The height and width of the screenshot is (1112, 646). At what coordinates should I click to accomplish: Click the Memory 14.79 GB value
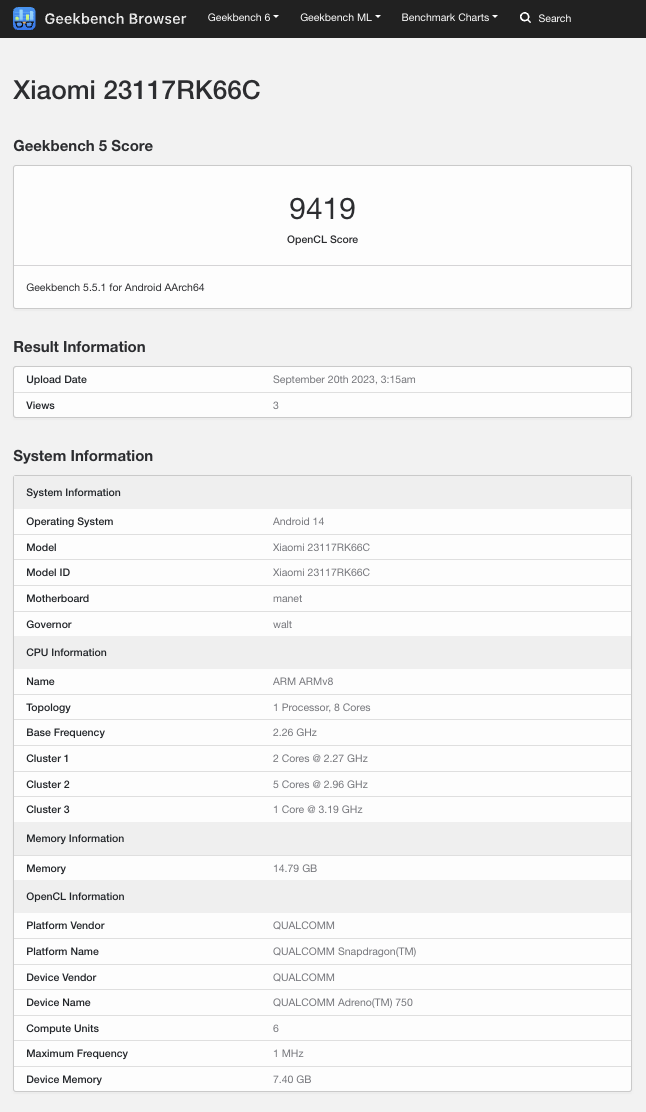pos(295,868)
